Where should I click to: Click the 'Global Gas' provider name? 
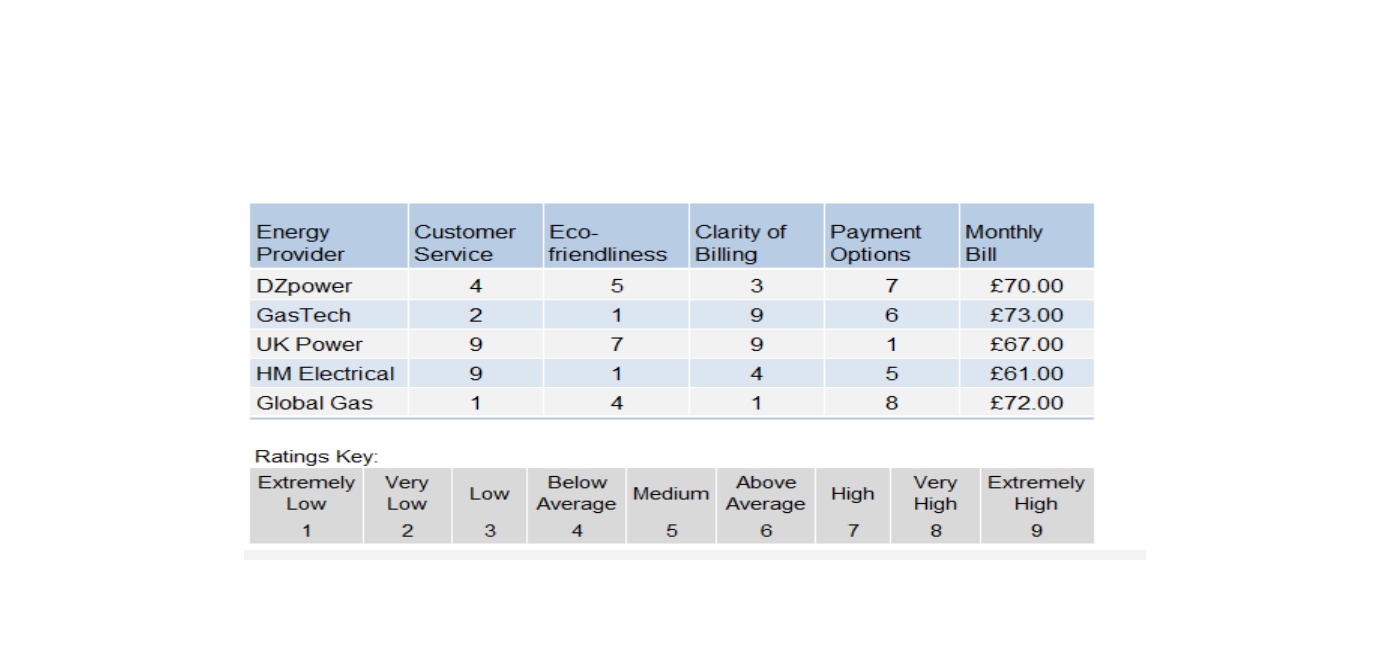point(314,403)
